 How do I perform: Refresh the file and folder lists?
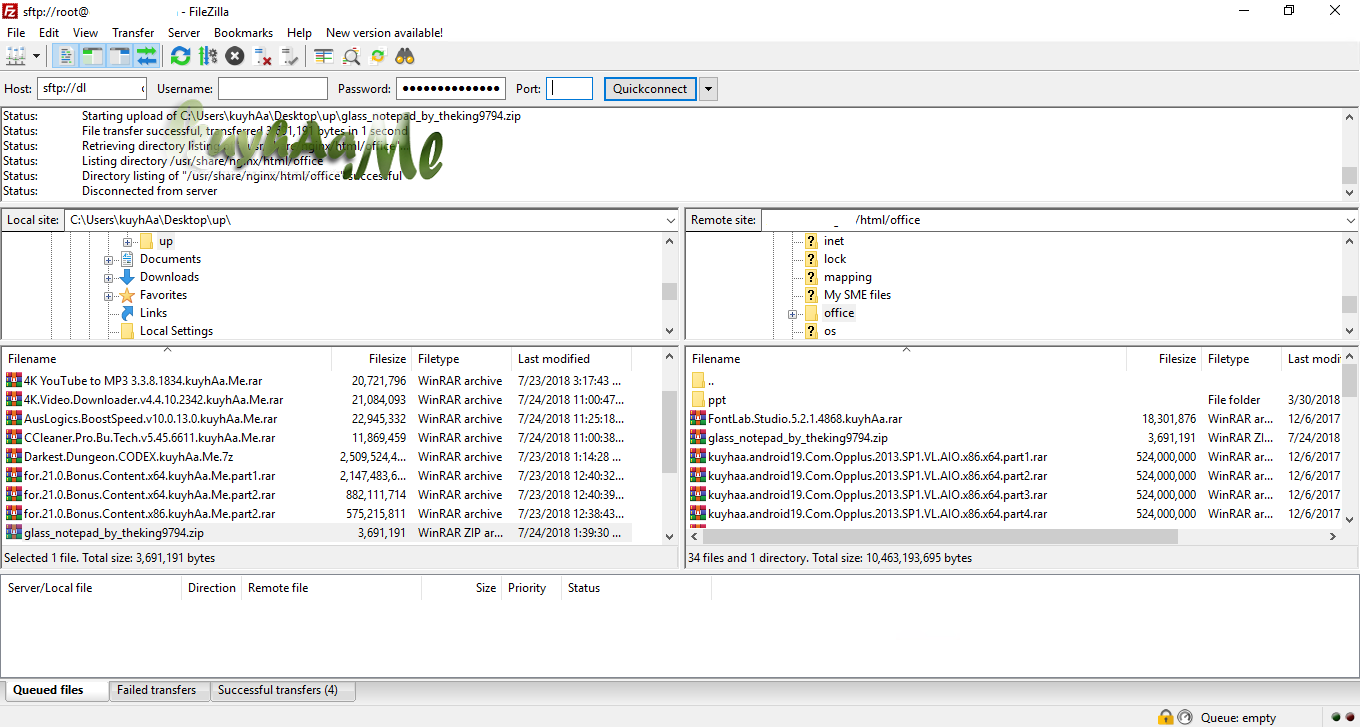180,56
